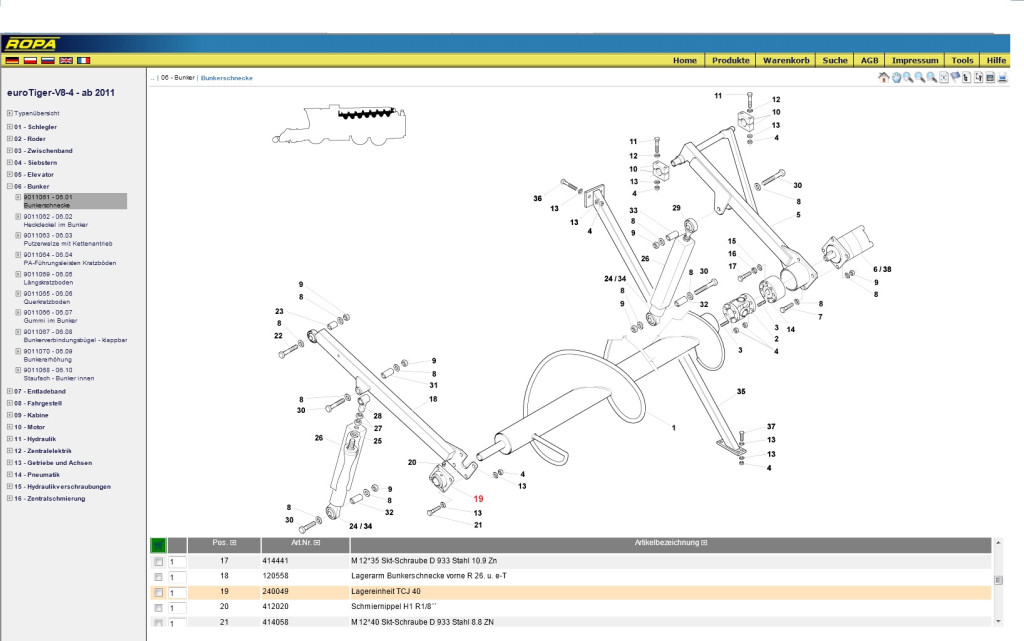Click the harvester silhouette thumbnail
Screen dimensions: 1024x641
tap(340, 124)
